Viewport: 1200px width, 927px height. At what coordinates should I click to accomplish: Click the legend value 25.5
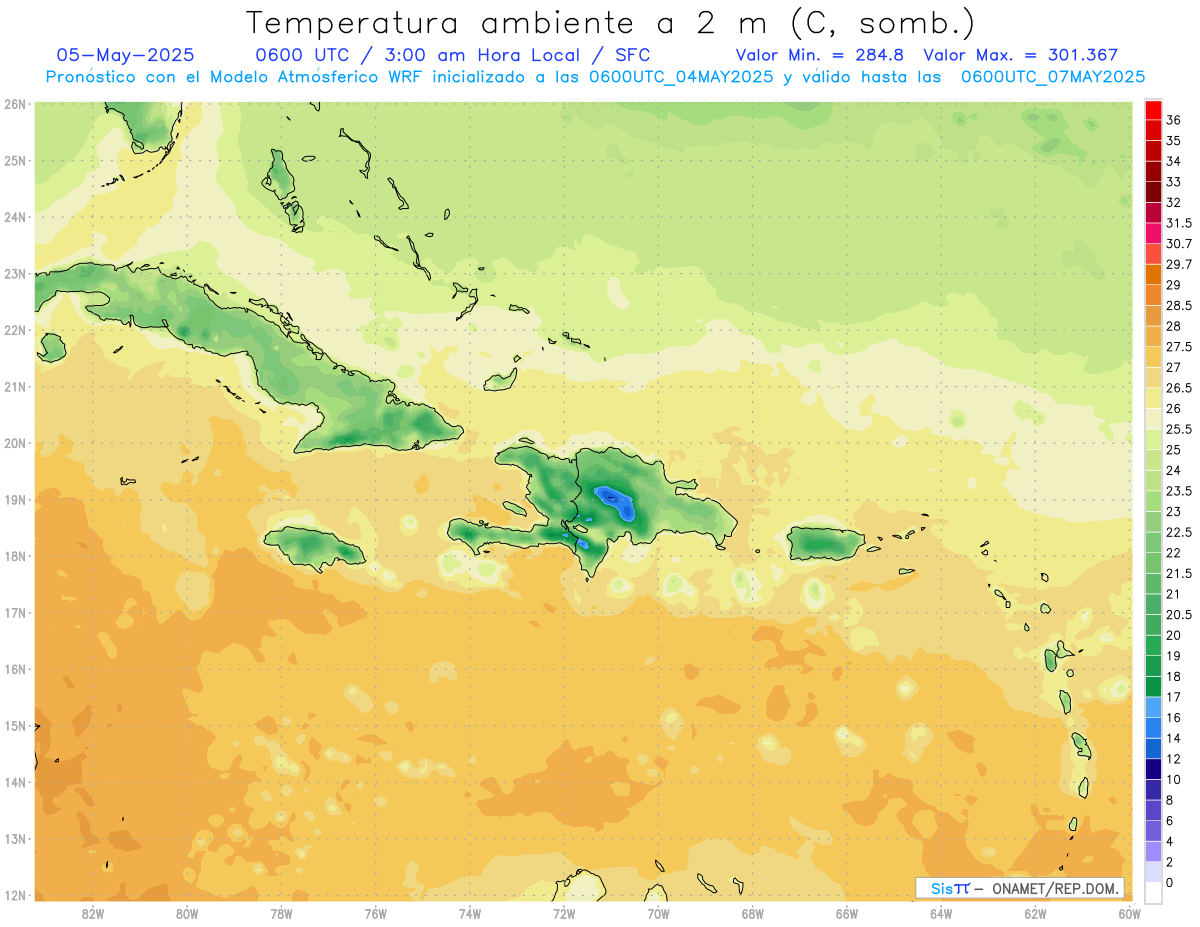click(1178, 429)
